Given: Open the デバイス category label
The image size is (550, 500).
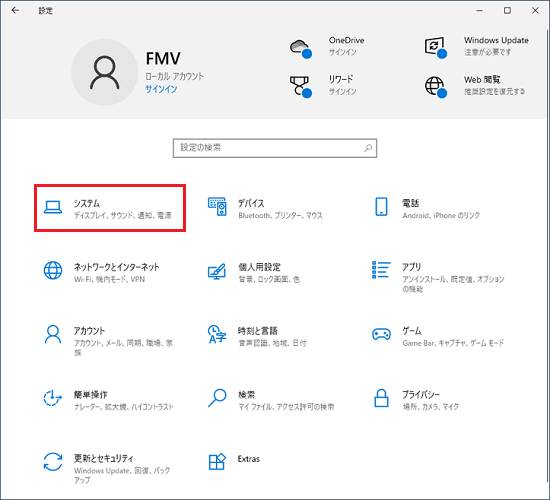Looking at the screenshot, I should (251, 203).
